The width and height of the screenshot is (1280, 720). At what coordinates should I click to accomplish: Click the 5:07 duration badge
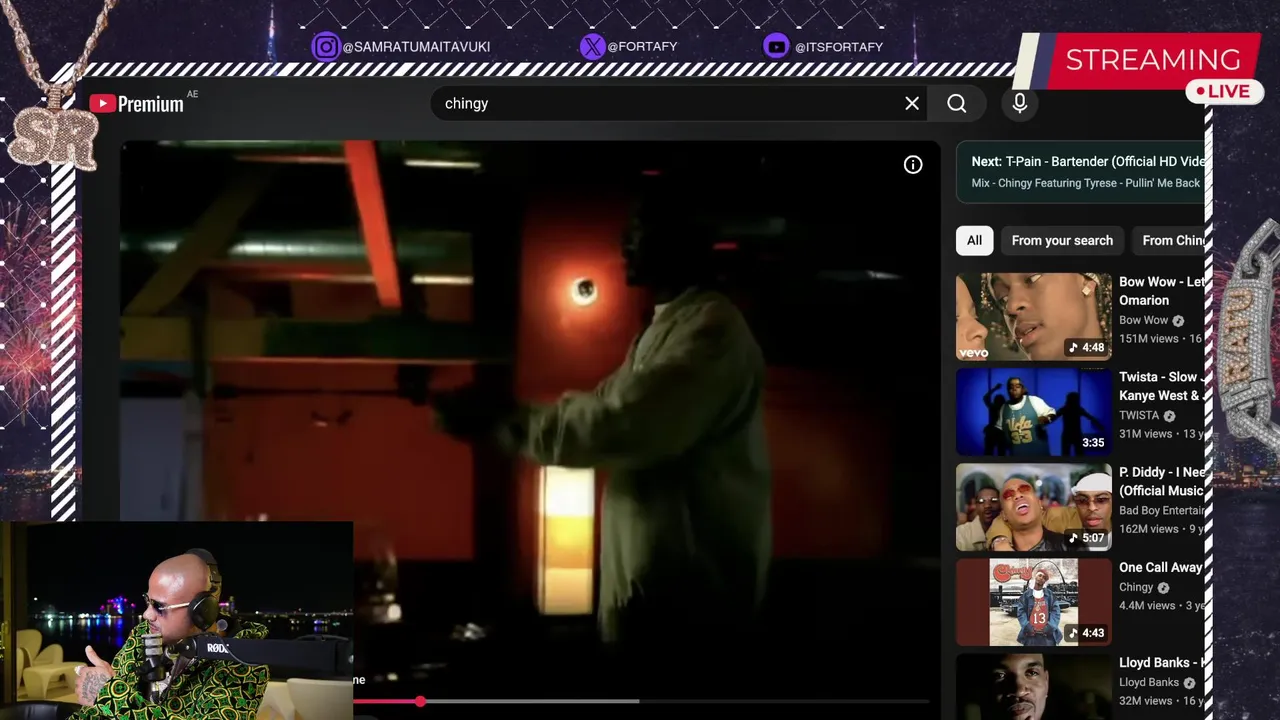pyautogui.click(x=1086, y=538)
